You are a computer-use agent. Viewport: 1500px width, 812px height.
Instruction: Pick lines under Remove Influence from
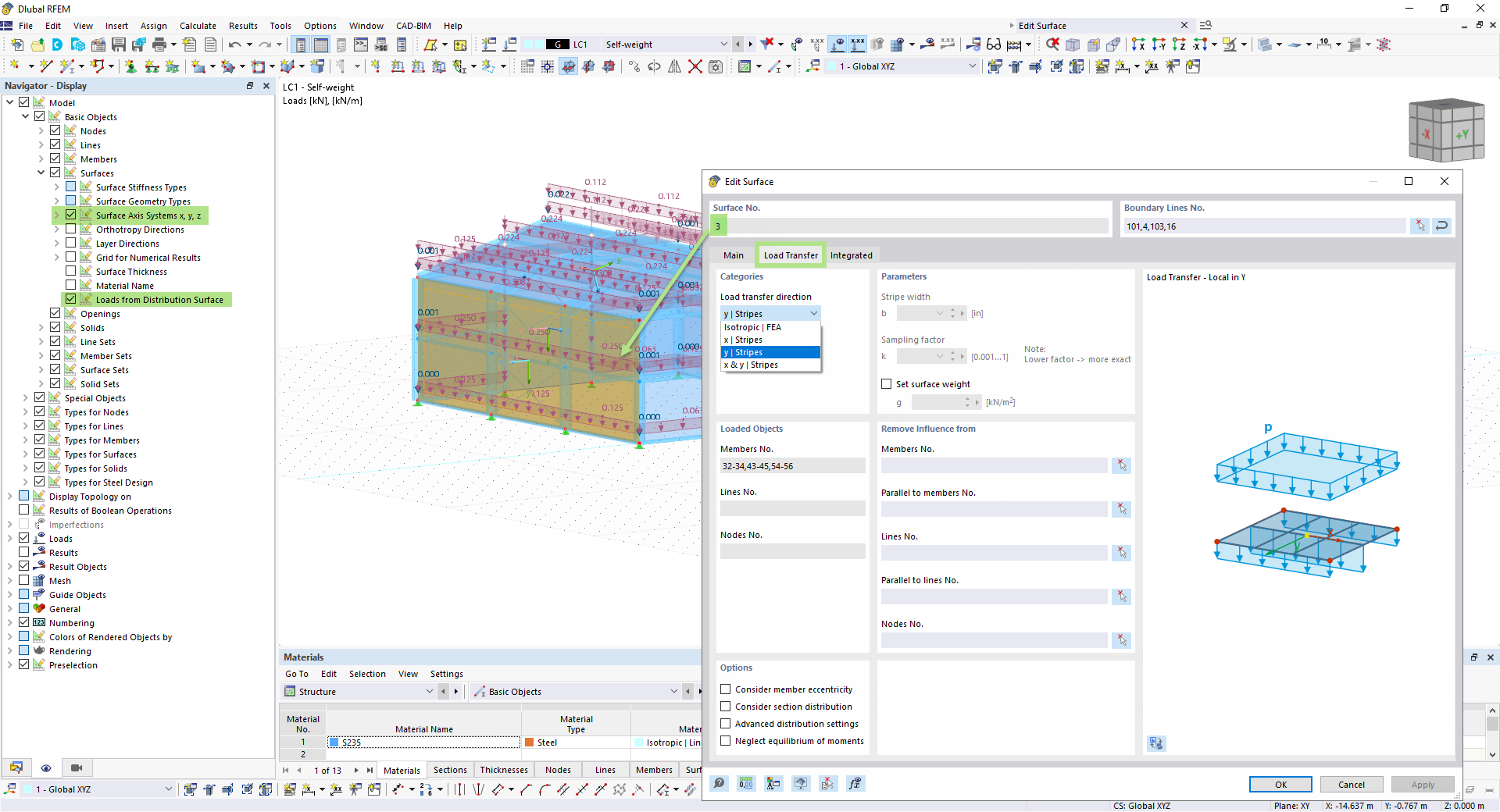[1122, 553]
